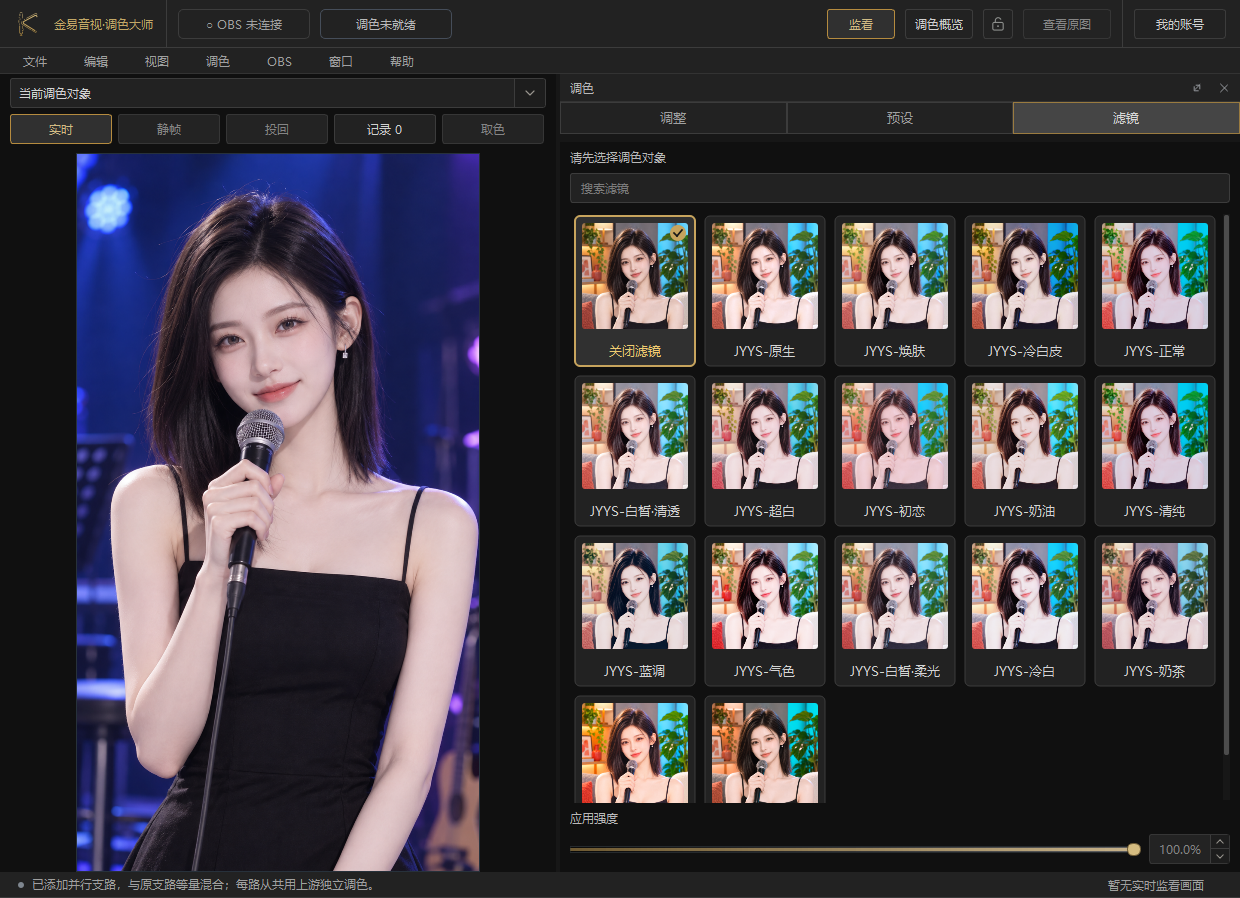Float the 调色 panel with the undock icon
Image resolution: width=1240 pixels, height=898 pixels.
tap(1197, 88)
